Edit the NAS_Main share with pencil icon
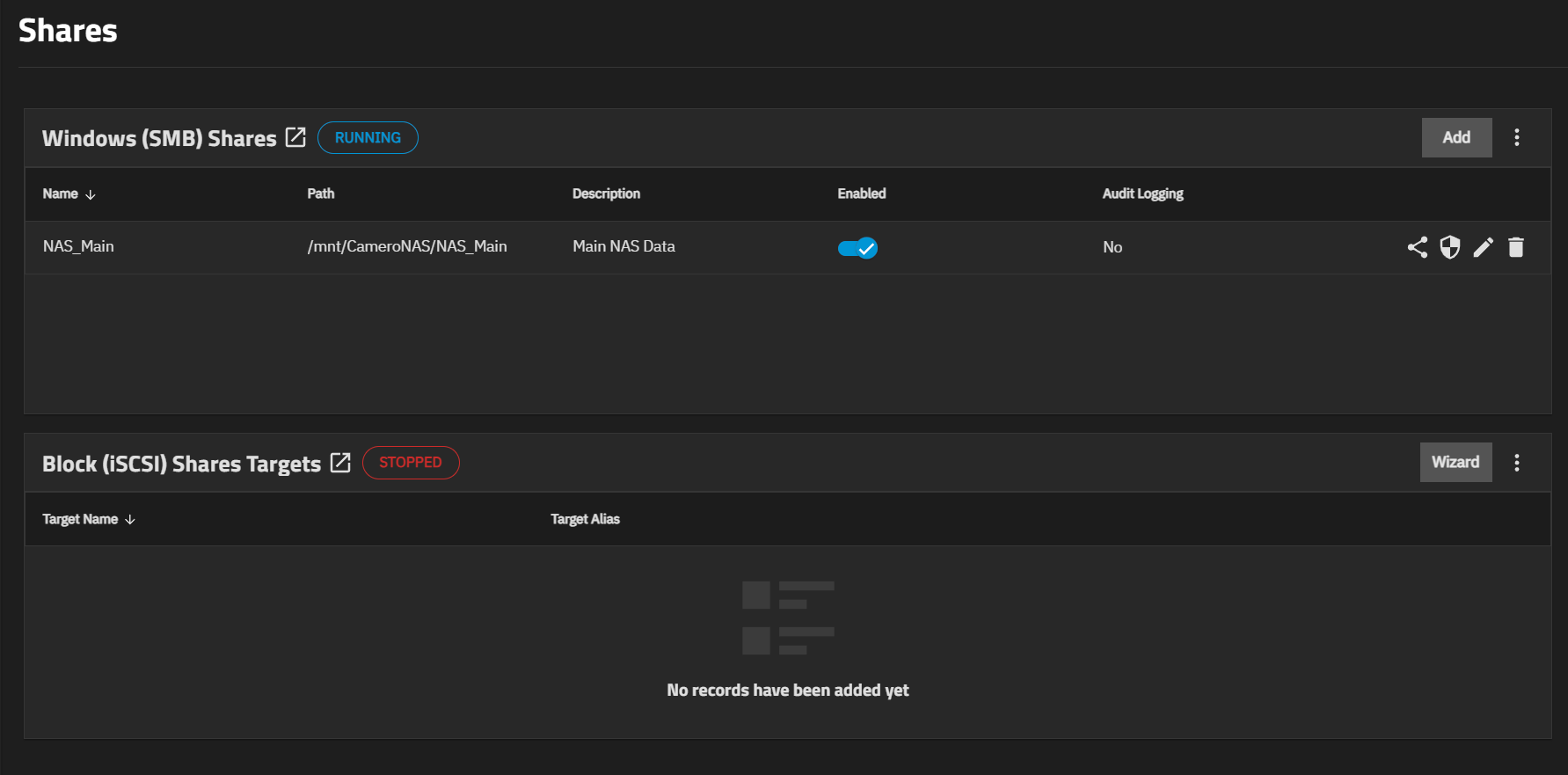The image size is (1568, 775). point(1483,247)
